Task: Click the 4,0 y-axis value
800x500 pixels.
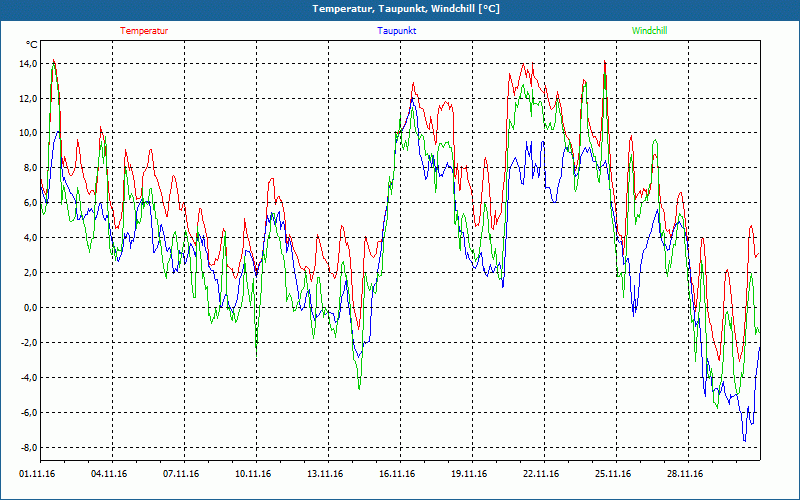Action: (30, 238)
